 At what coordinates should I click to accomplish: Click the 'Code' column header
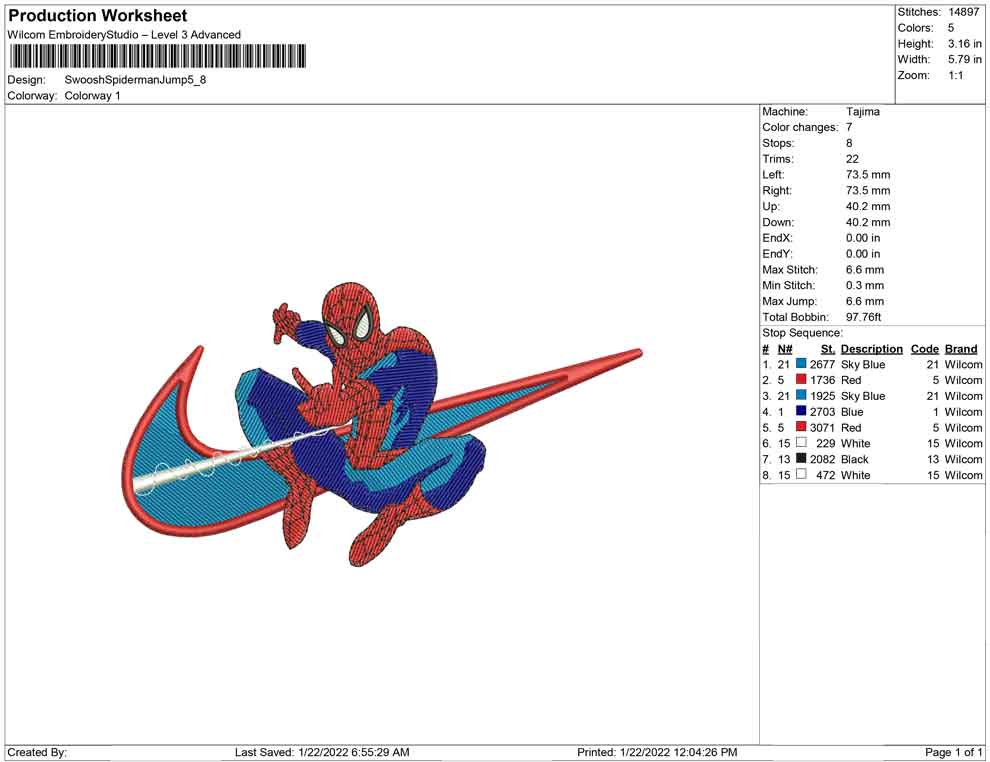click(x=925, y=349)
